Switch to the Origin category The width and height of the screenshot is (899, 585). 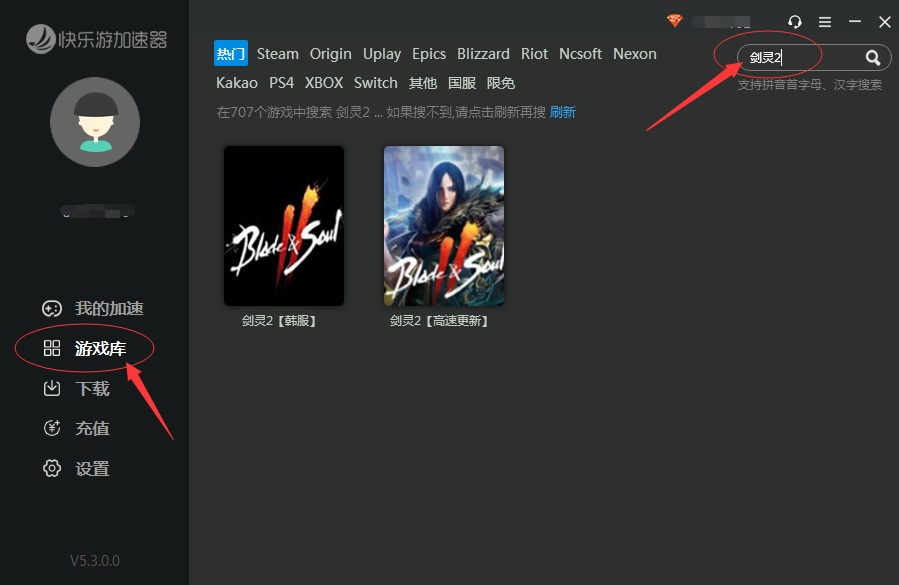click(x=331, y=54)
